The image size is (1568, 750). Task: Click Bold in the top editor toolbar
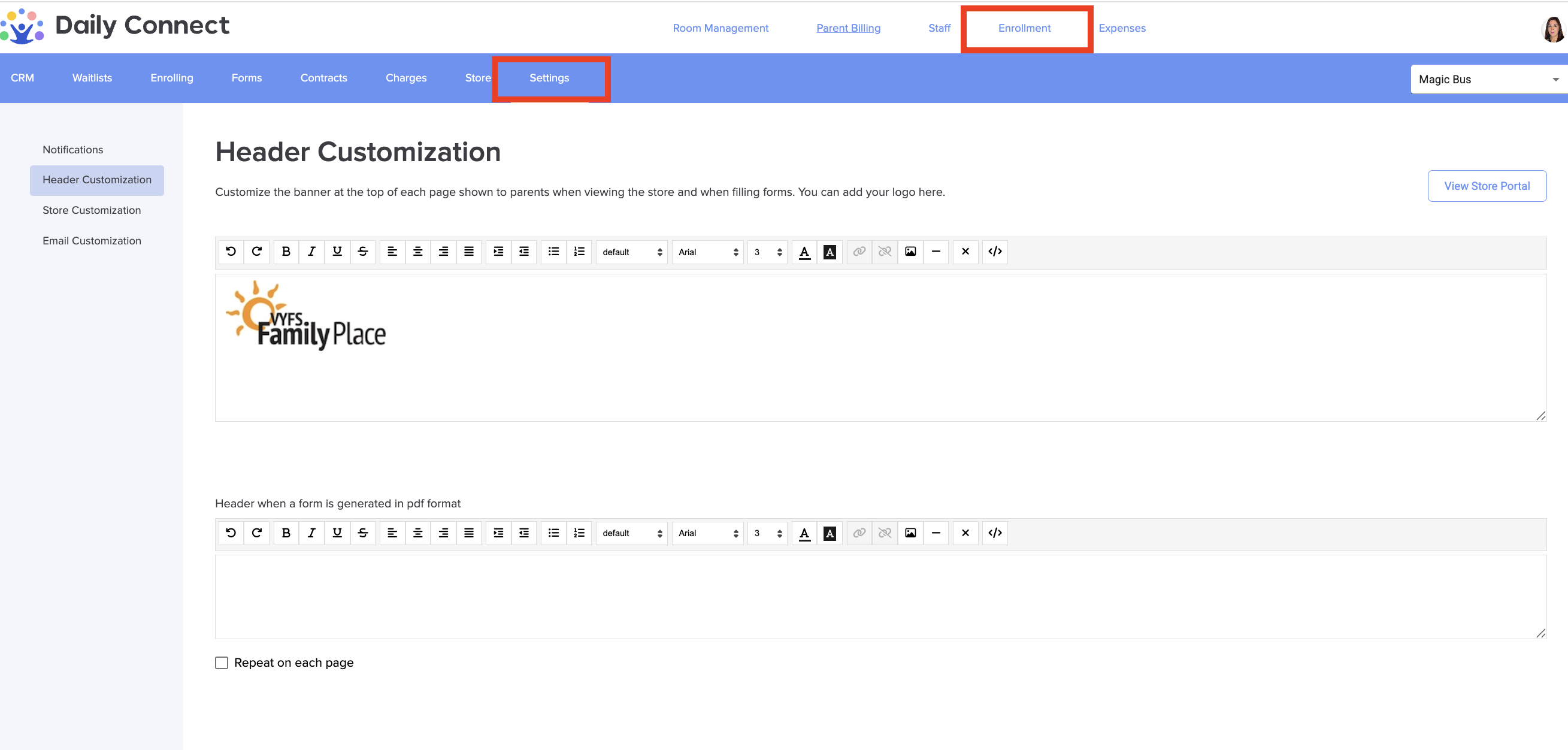click(286, 252)
